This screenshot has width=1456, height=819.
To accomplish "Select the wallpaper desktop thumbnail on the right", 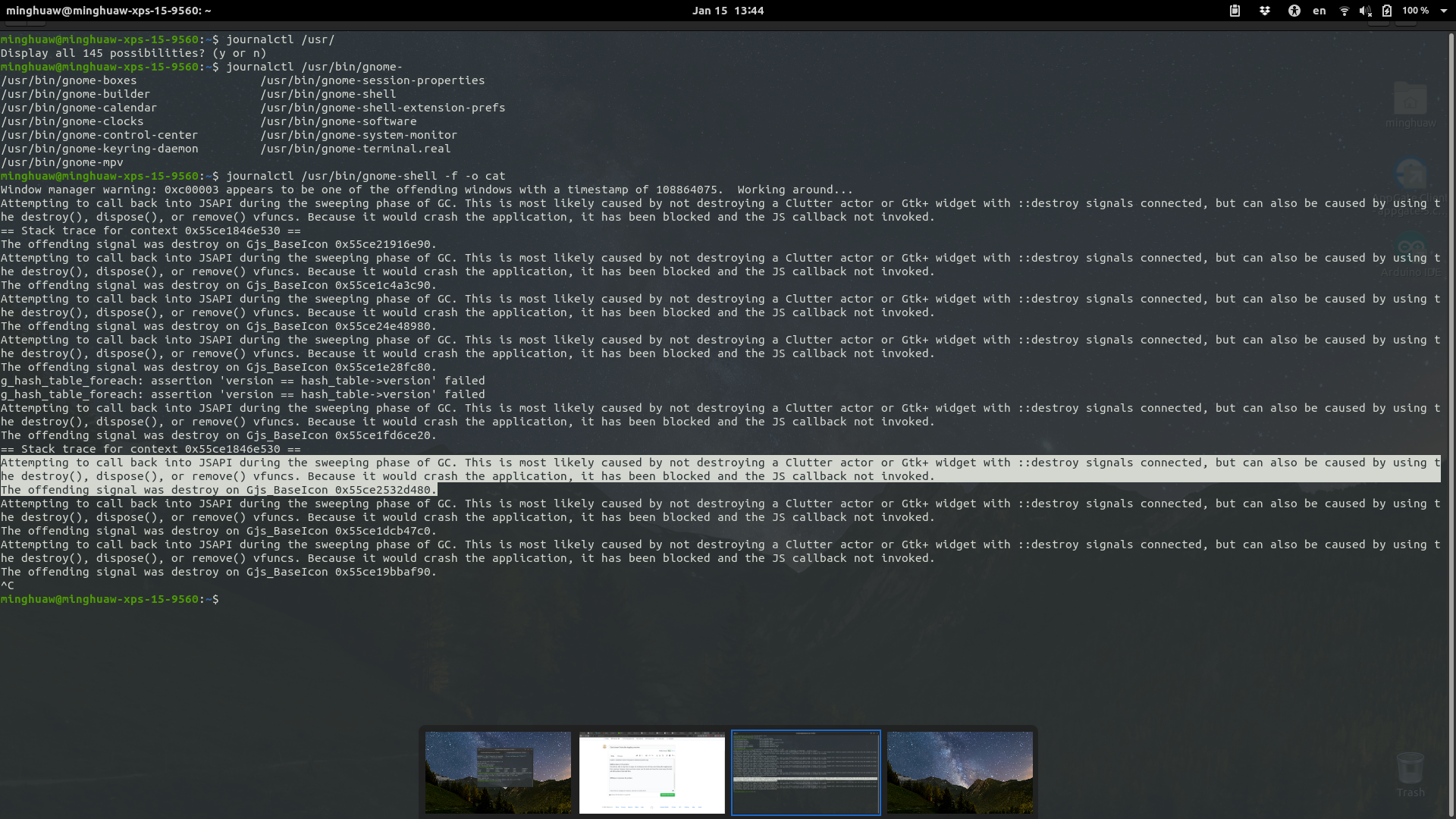I will point(959,772).
